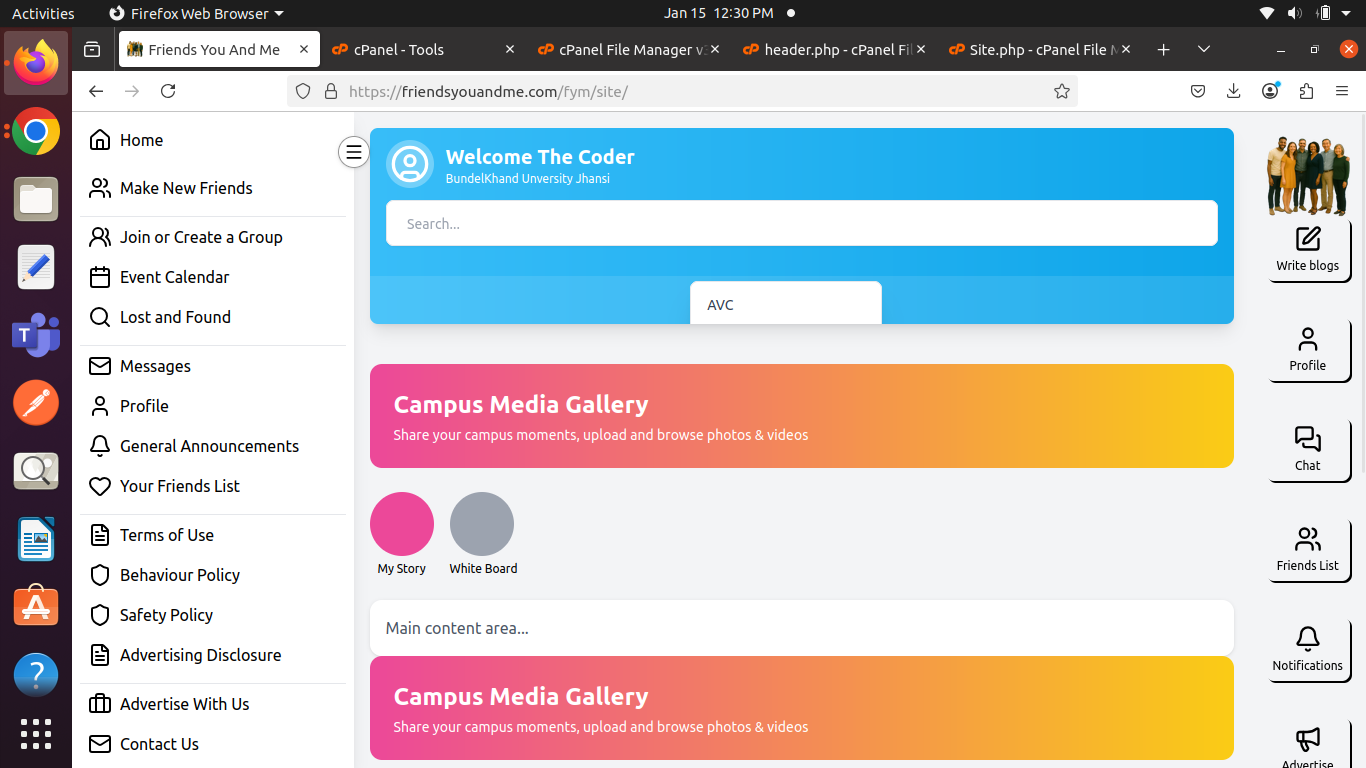
Task: Click the Write blogs icon
Action: tap(1308, 240)
